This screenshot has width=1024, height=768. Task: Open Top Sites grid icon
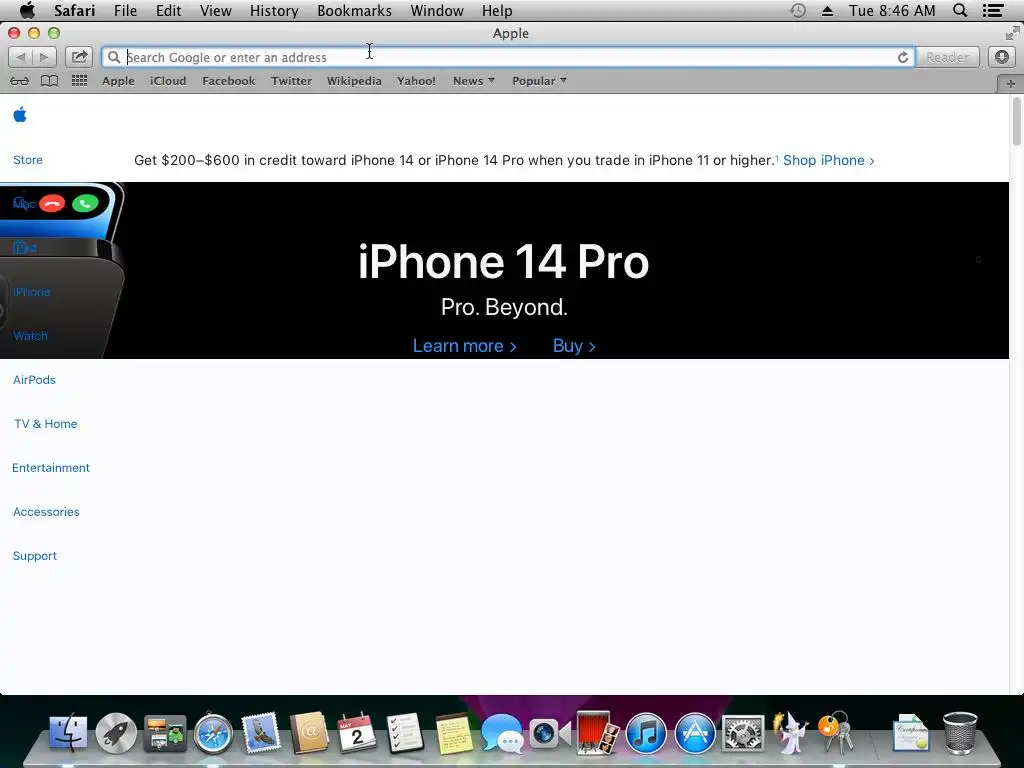(x=79, y=81)
